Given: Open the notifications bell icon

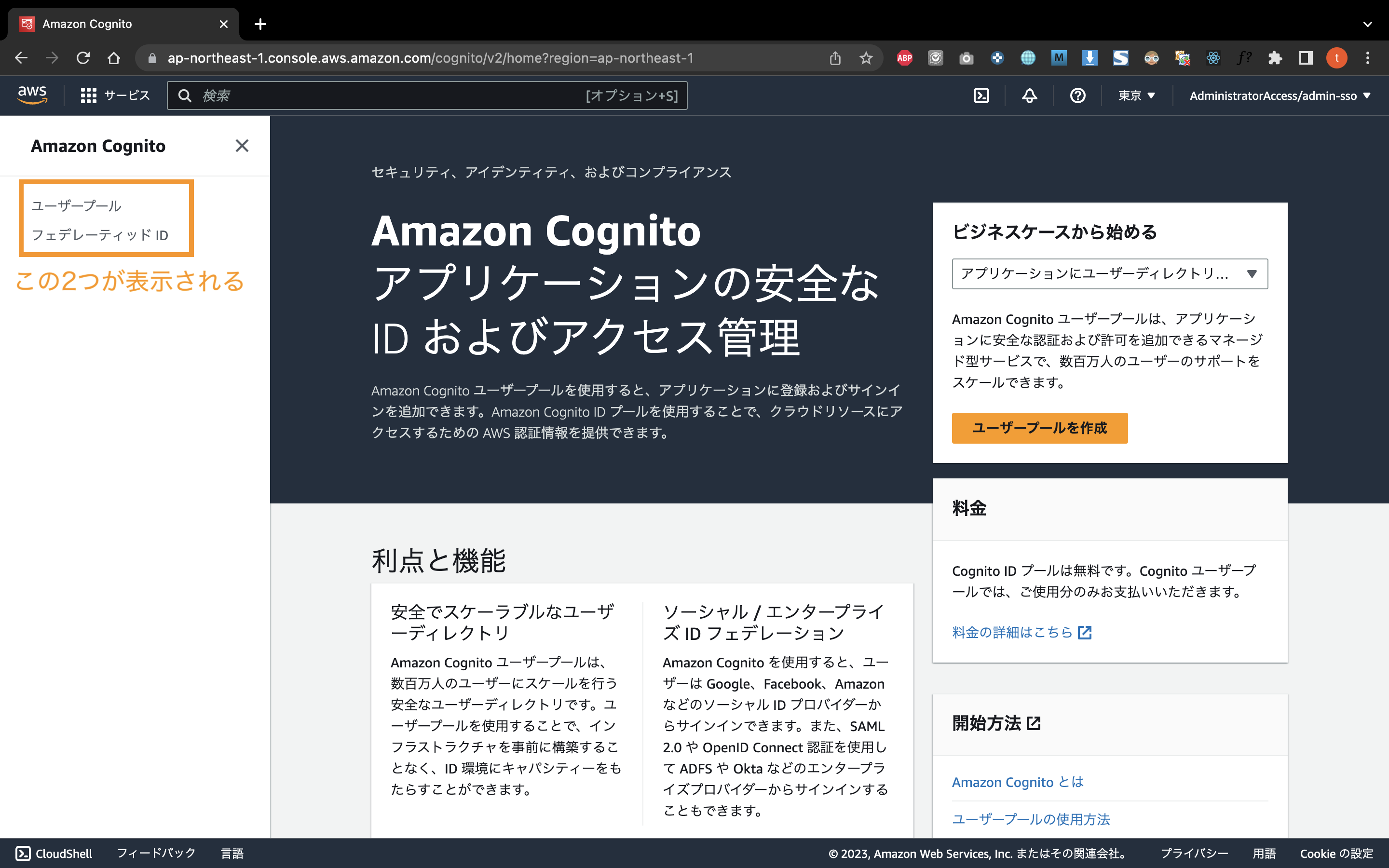Looking at the screenshot, I should tap(1029, 95).
